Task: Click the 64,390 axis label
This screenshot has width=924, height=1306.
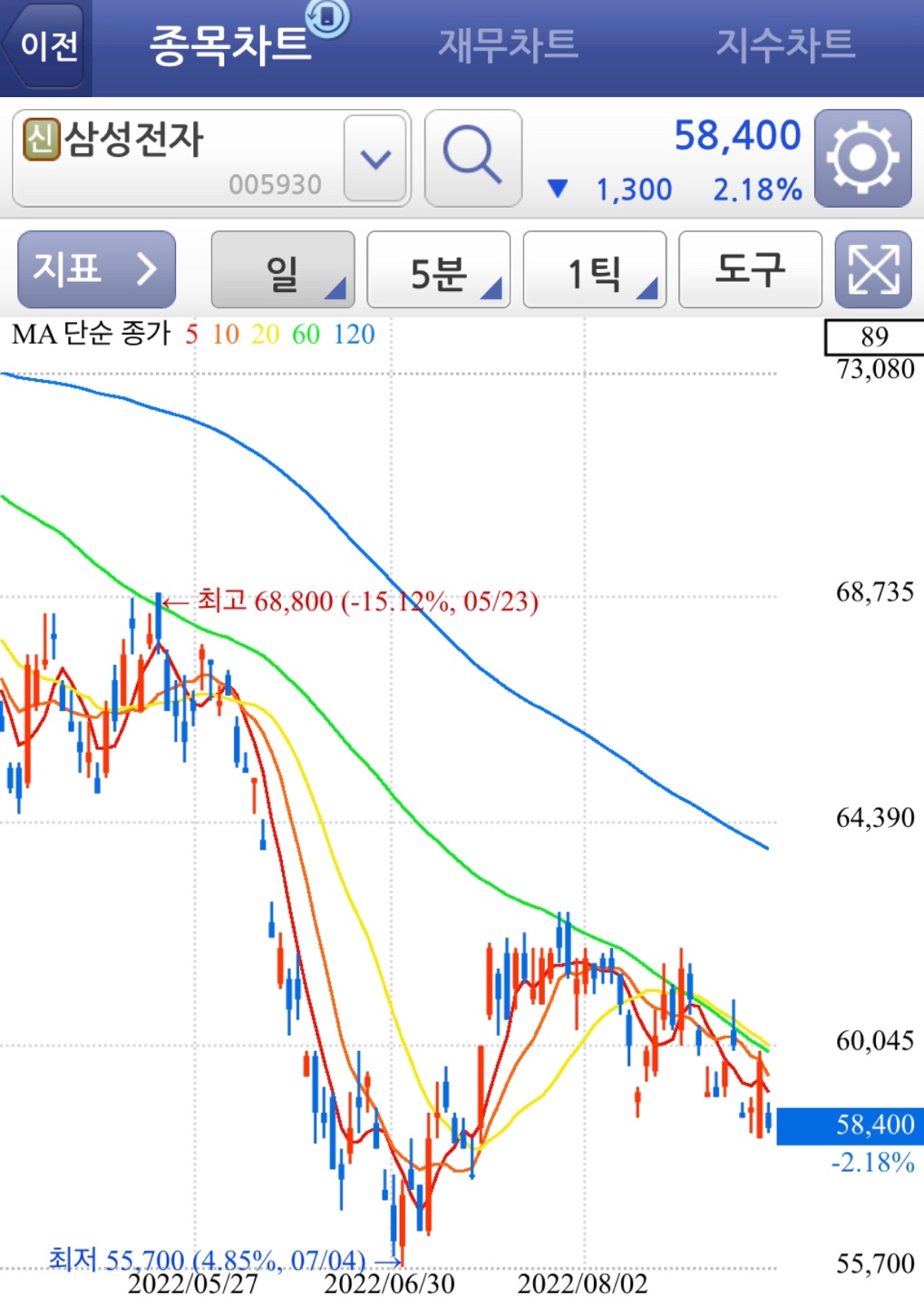Action: tap(875, 818)
